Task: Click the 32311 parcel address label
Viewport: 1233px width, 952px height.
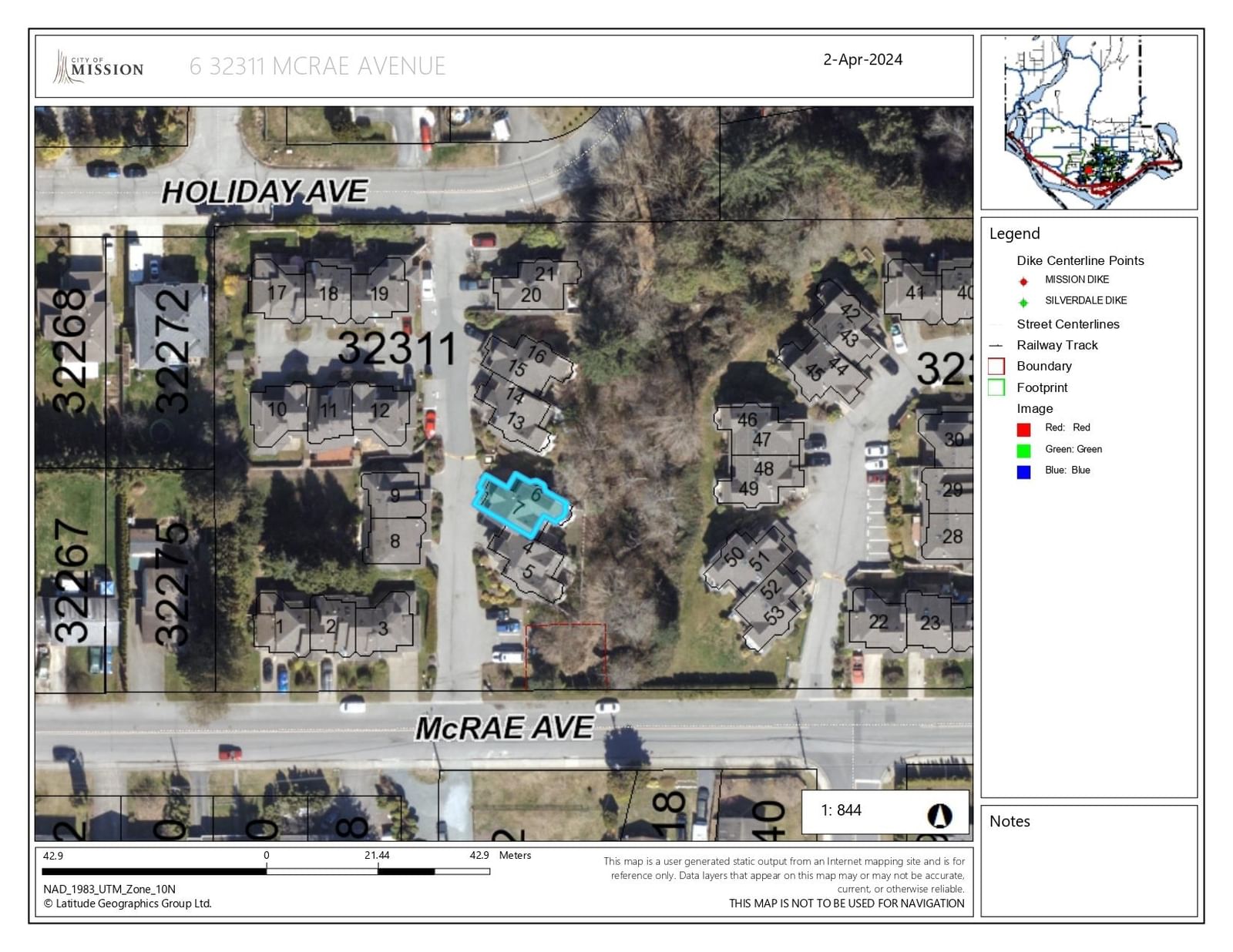Action: tap(397, 348)
